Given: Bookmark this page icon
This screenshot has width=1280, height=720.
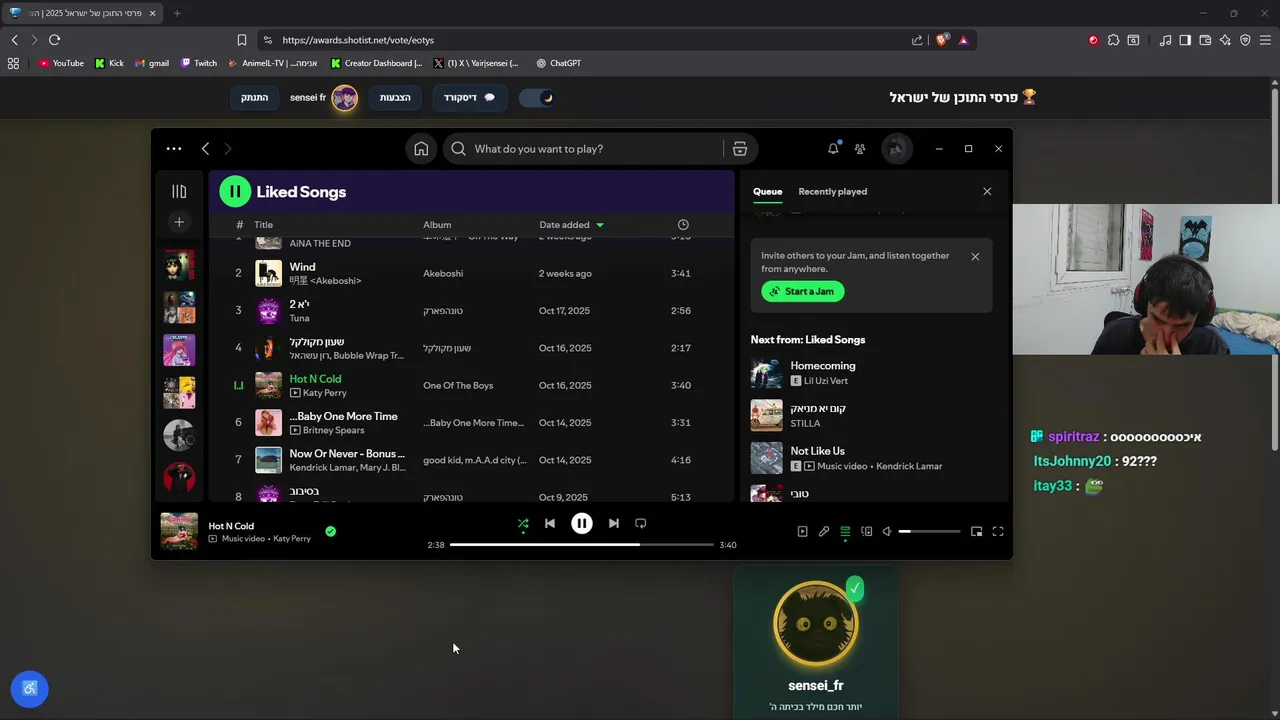Looking at the screenshot, I should (242, 40).
